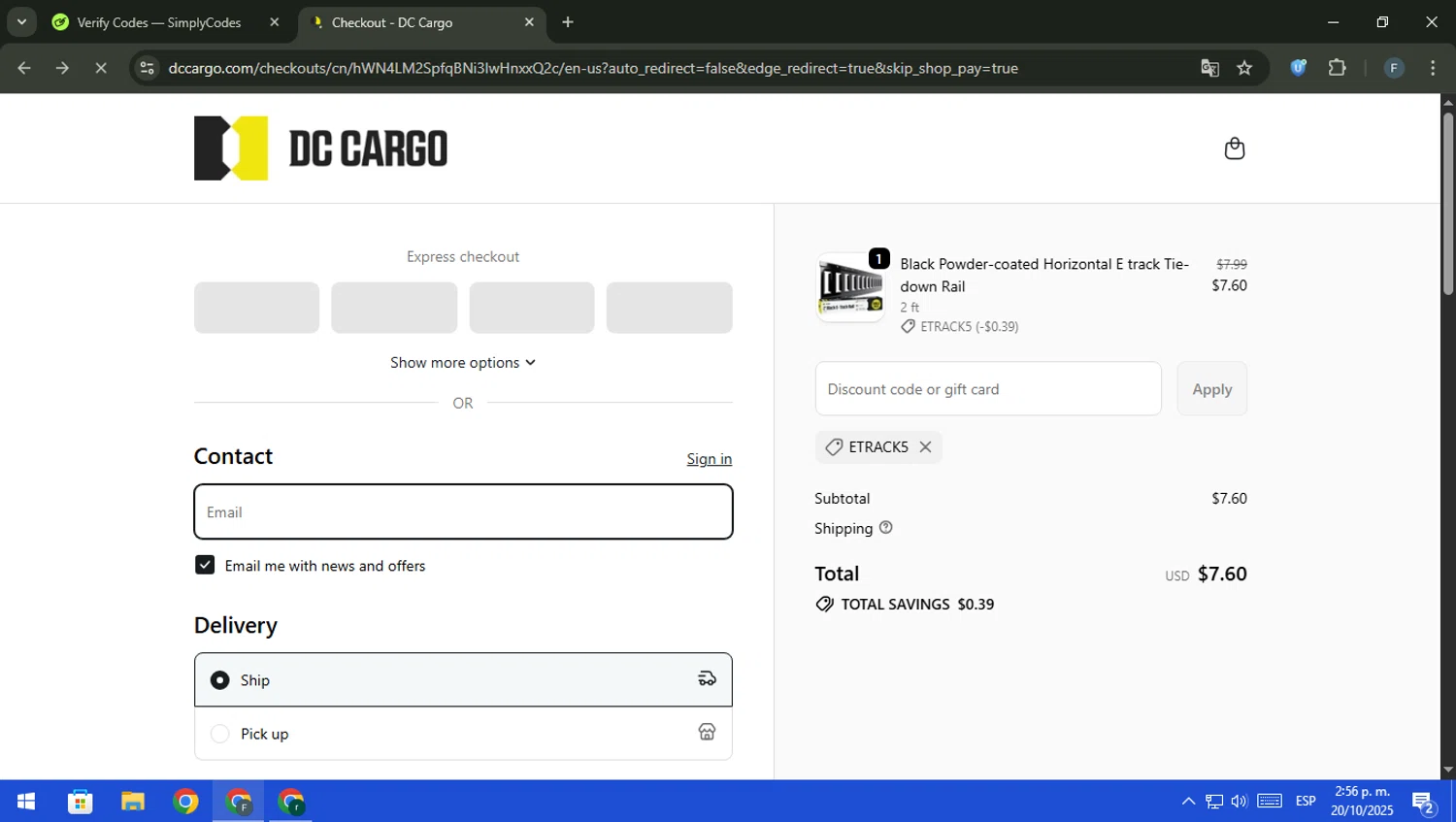Click the Subtotal $7.60 value
The width and height of the screenshot is (1456, 822).
pyautogui.click(x=1229, y=498)
